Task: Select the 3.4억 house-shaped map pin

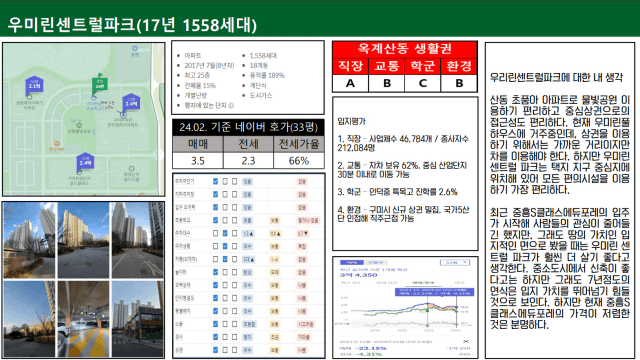Action: click(x=131, y=103)
